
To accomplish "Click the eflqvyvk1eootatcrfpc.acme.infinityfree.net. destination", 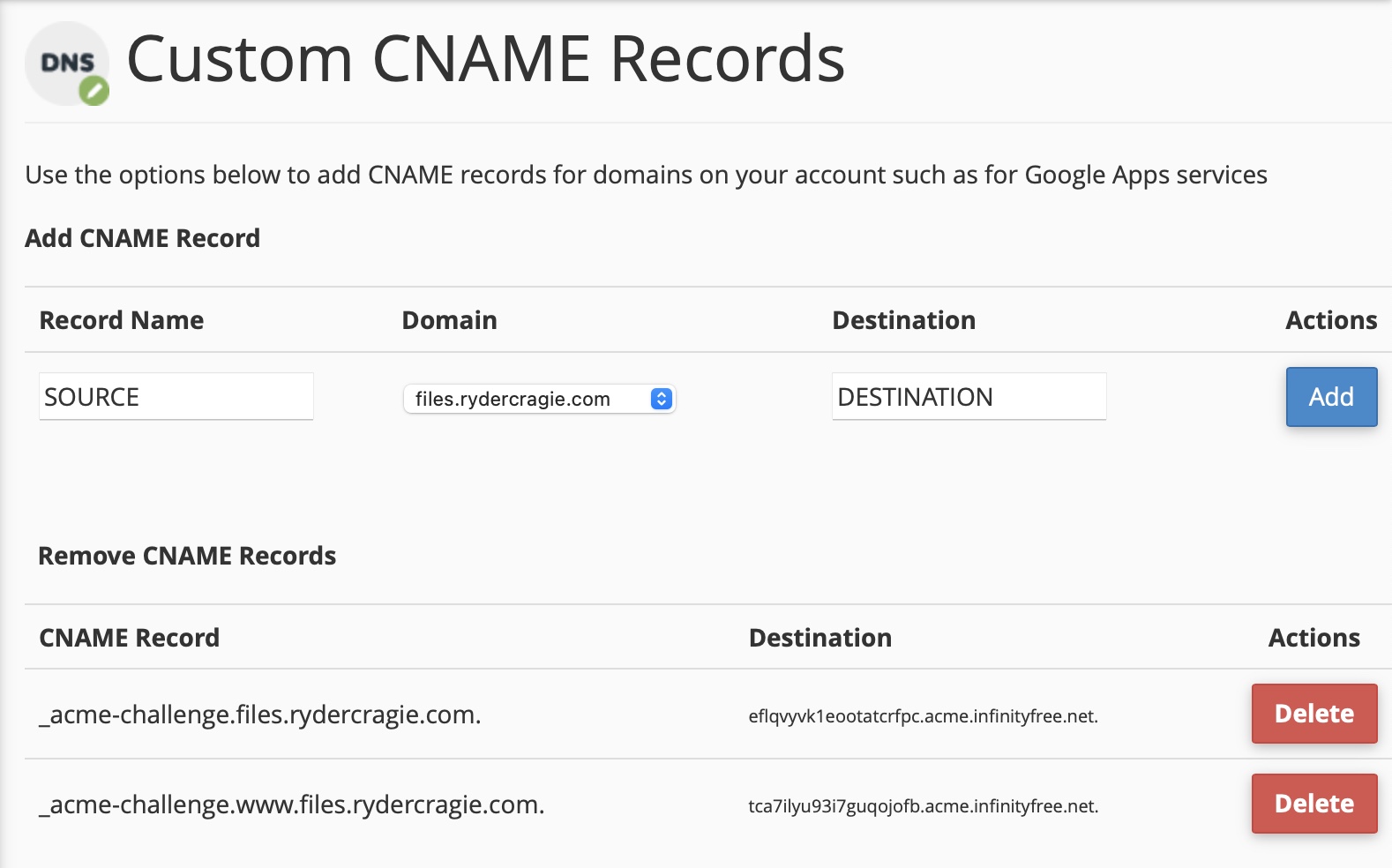I will coord(923,716).
